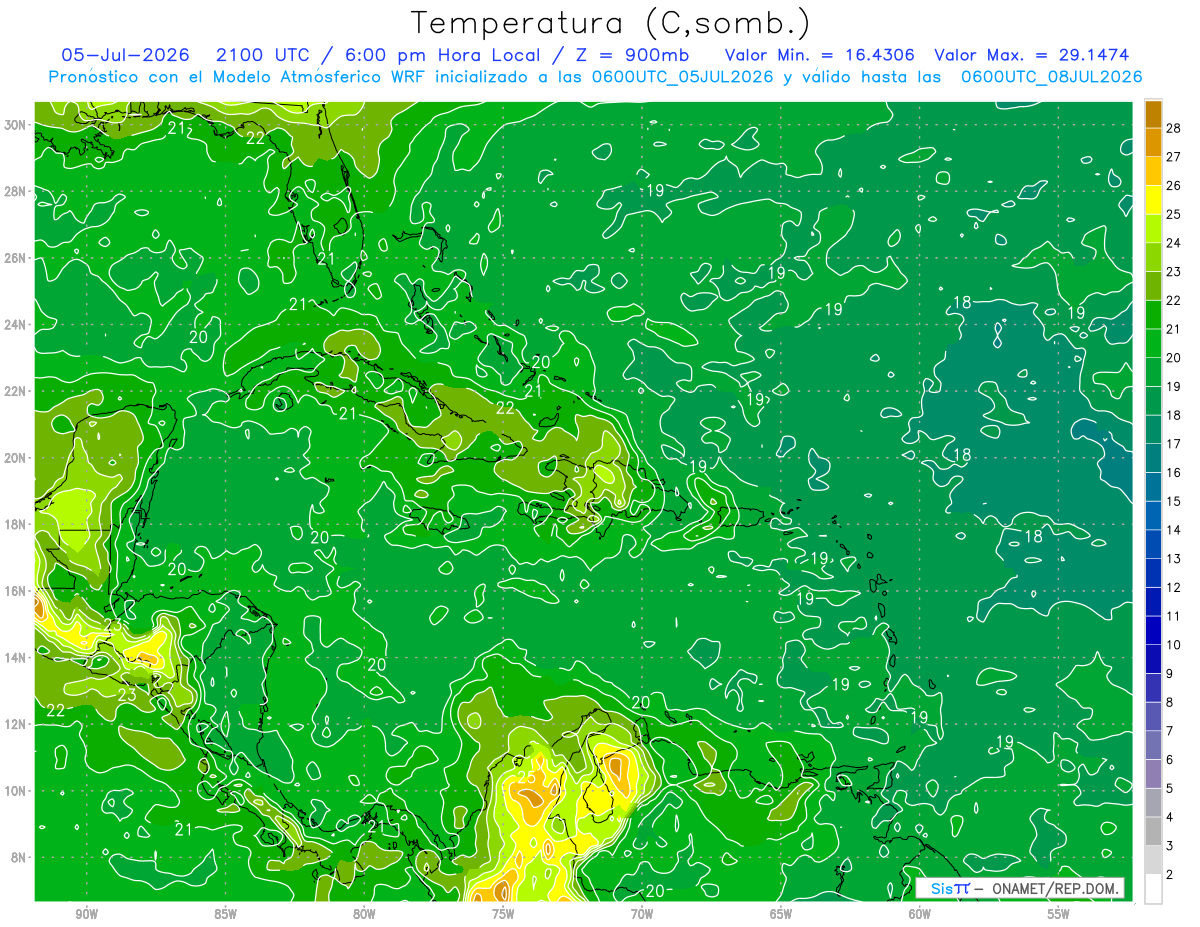Click color scale value '6'
The height and width of the screenshot is (927, 1200).
1170,760
